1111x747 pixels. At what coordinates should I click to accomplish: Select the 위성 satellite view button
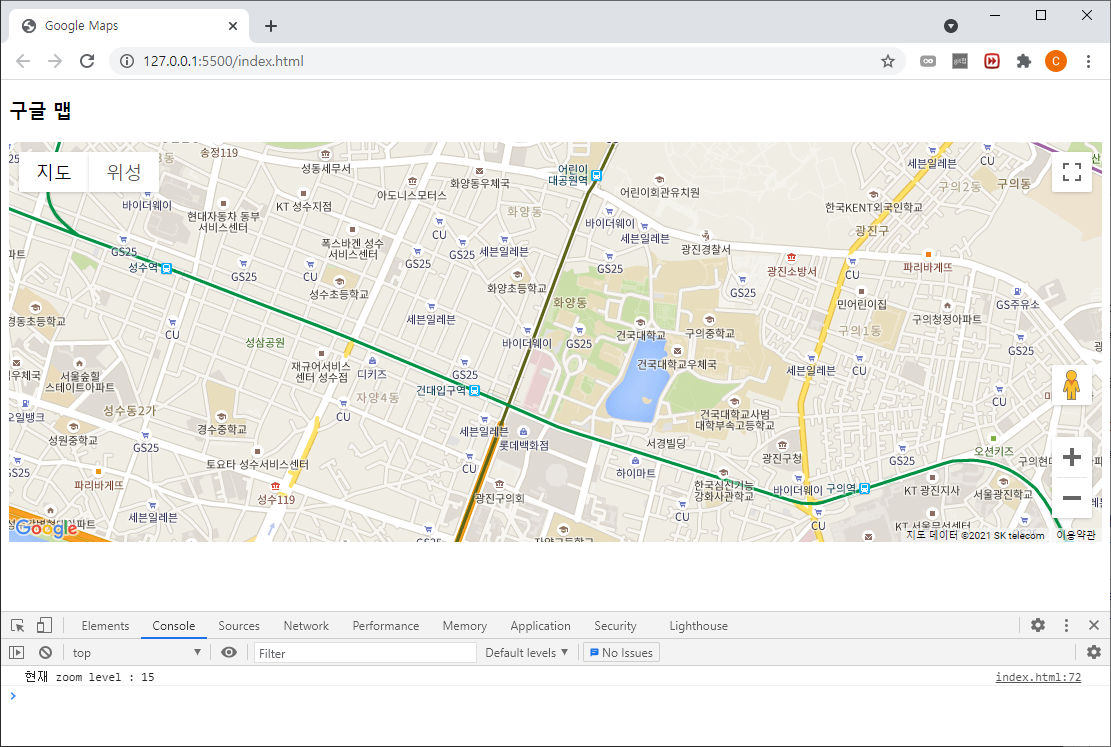[x=124, y=172]
